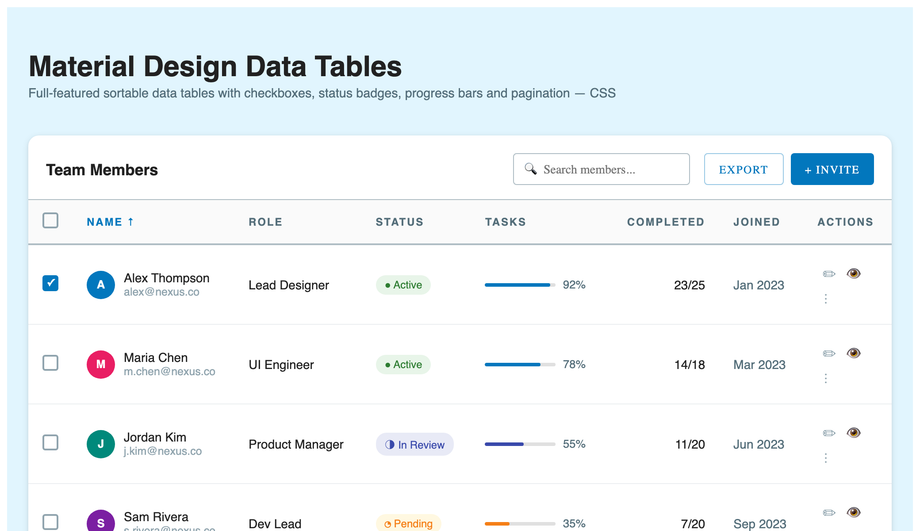Sort by the JOINED column header
Image resolution: width=920 pixels, height=531 pixels.
click(x=756, y=222)
